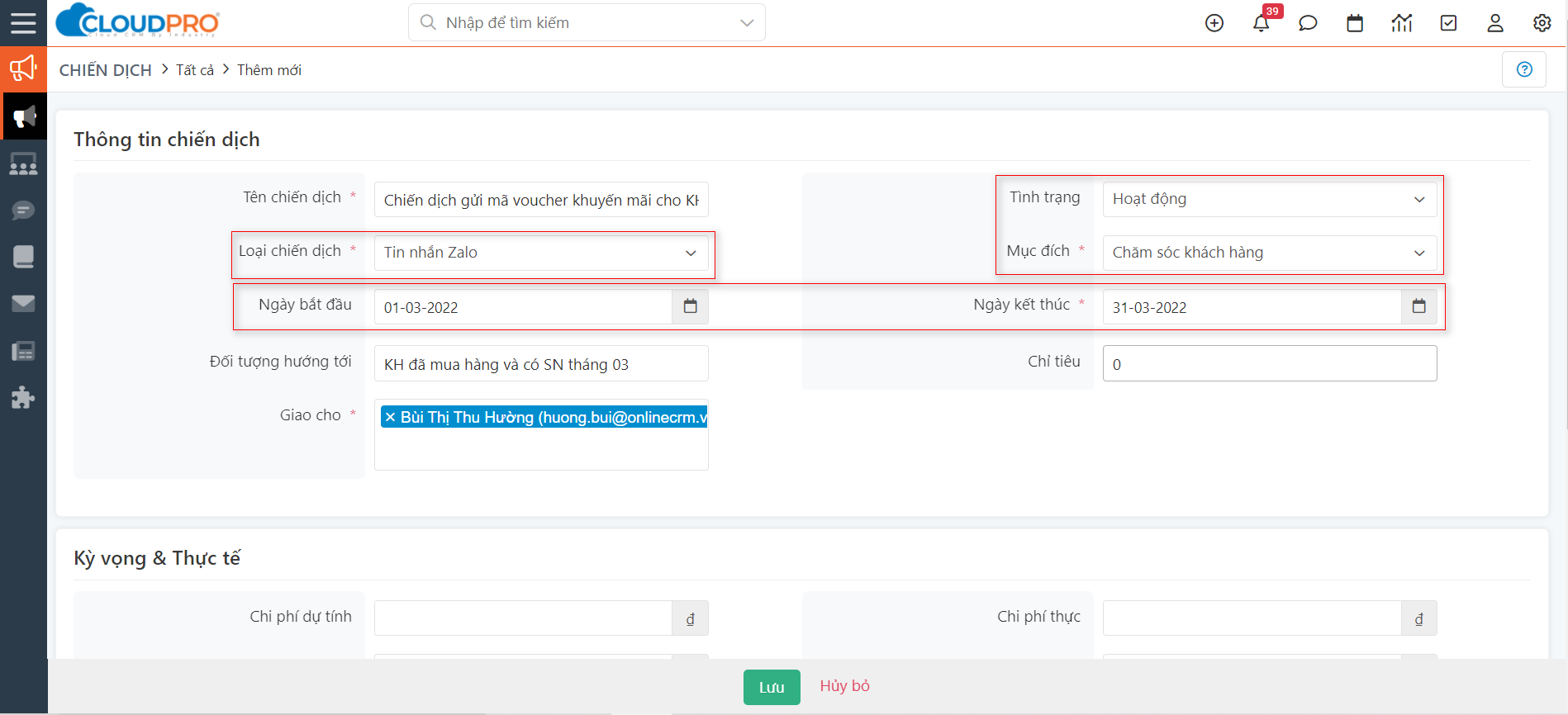
Task: Open the start date calendar picker
Action: point(691,306)
